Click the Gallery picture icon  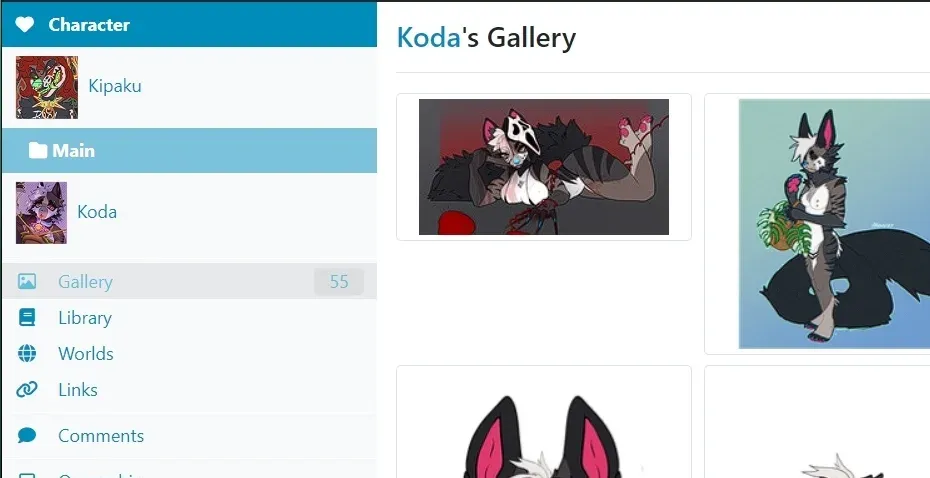pos(27,281)
